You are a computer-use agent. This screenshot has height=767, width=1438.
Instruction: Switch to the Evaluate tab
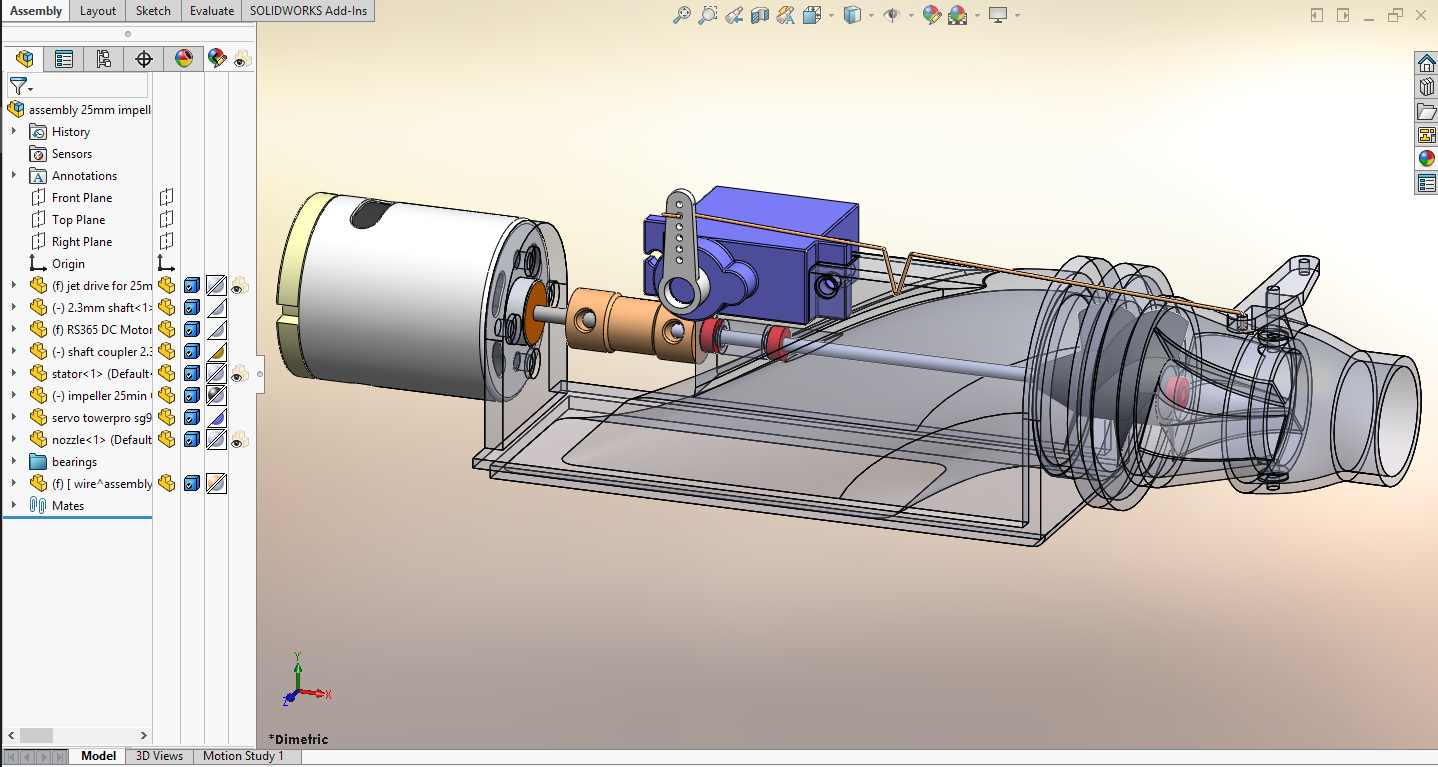pos(212,11)
